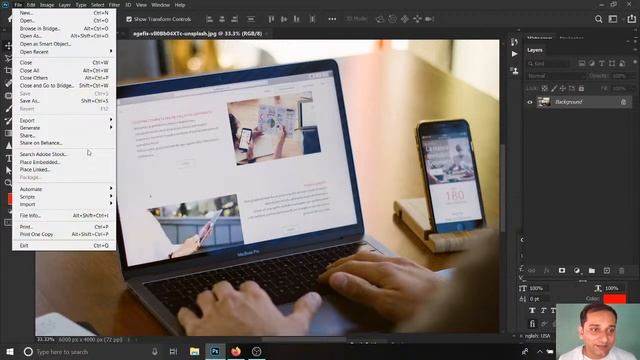Click Align top edges icon
Screen dimensions: 640x360
[271, 19]
